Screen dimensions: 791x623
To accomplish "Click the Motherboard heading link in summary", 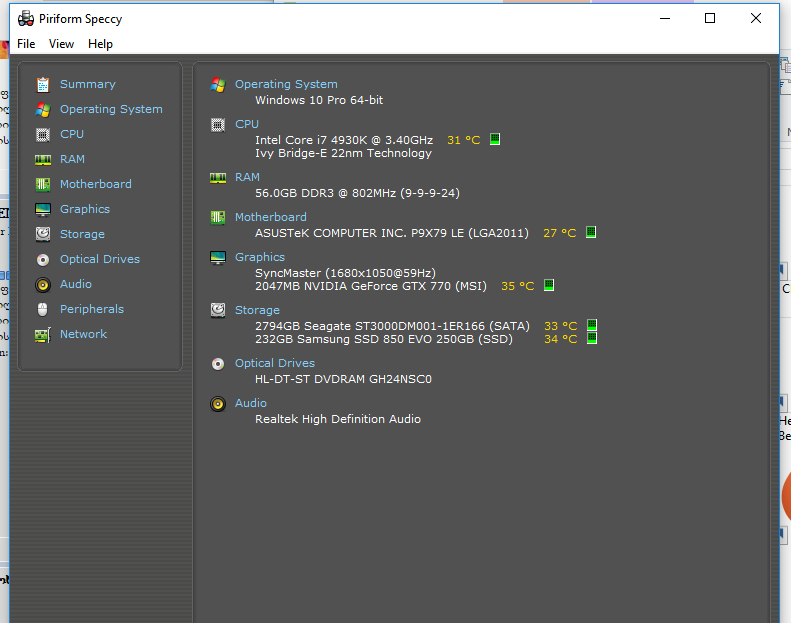I will click(x=270, y=217).
